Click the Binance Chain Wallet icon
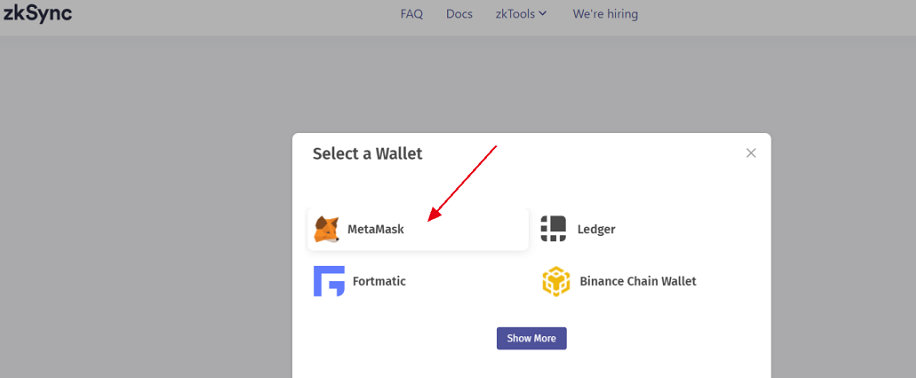 (556, 281)
